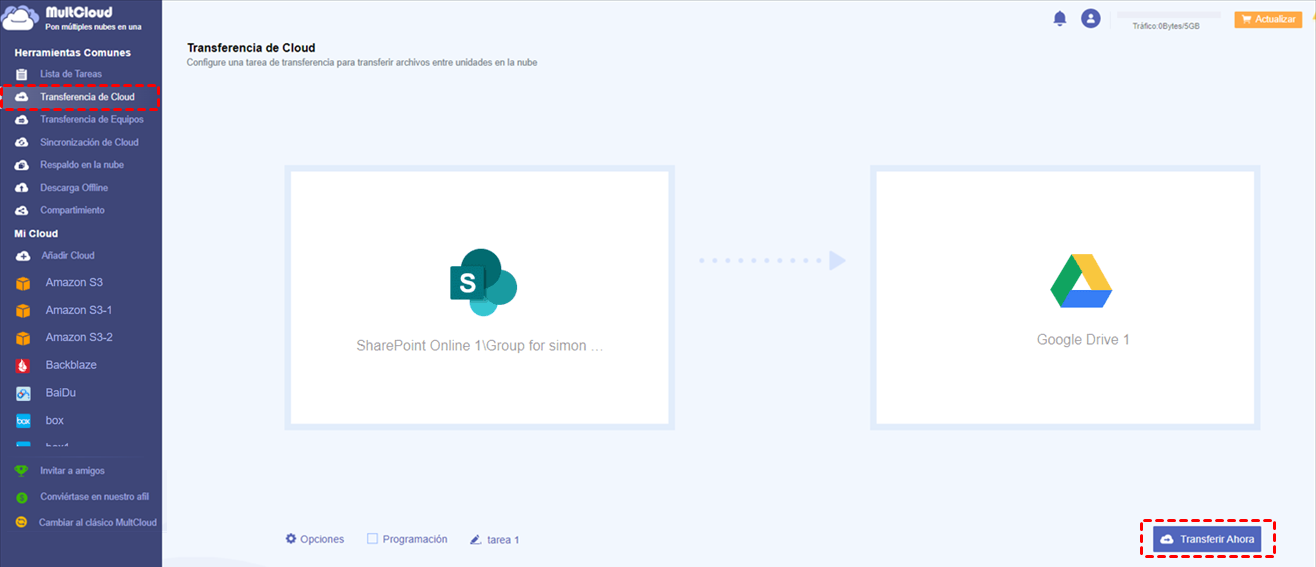Select Amazon S3-2 cloud

[x=80, y=338]
